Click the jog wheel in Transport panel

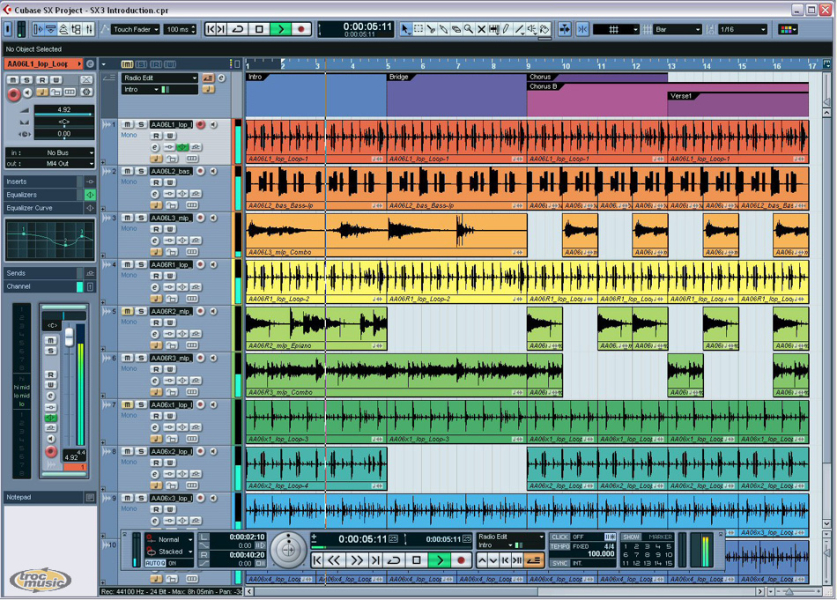coord(288,550)
